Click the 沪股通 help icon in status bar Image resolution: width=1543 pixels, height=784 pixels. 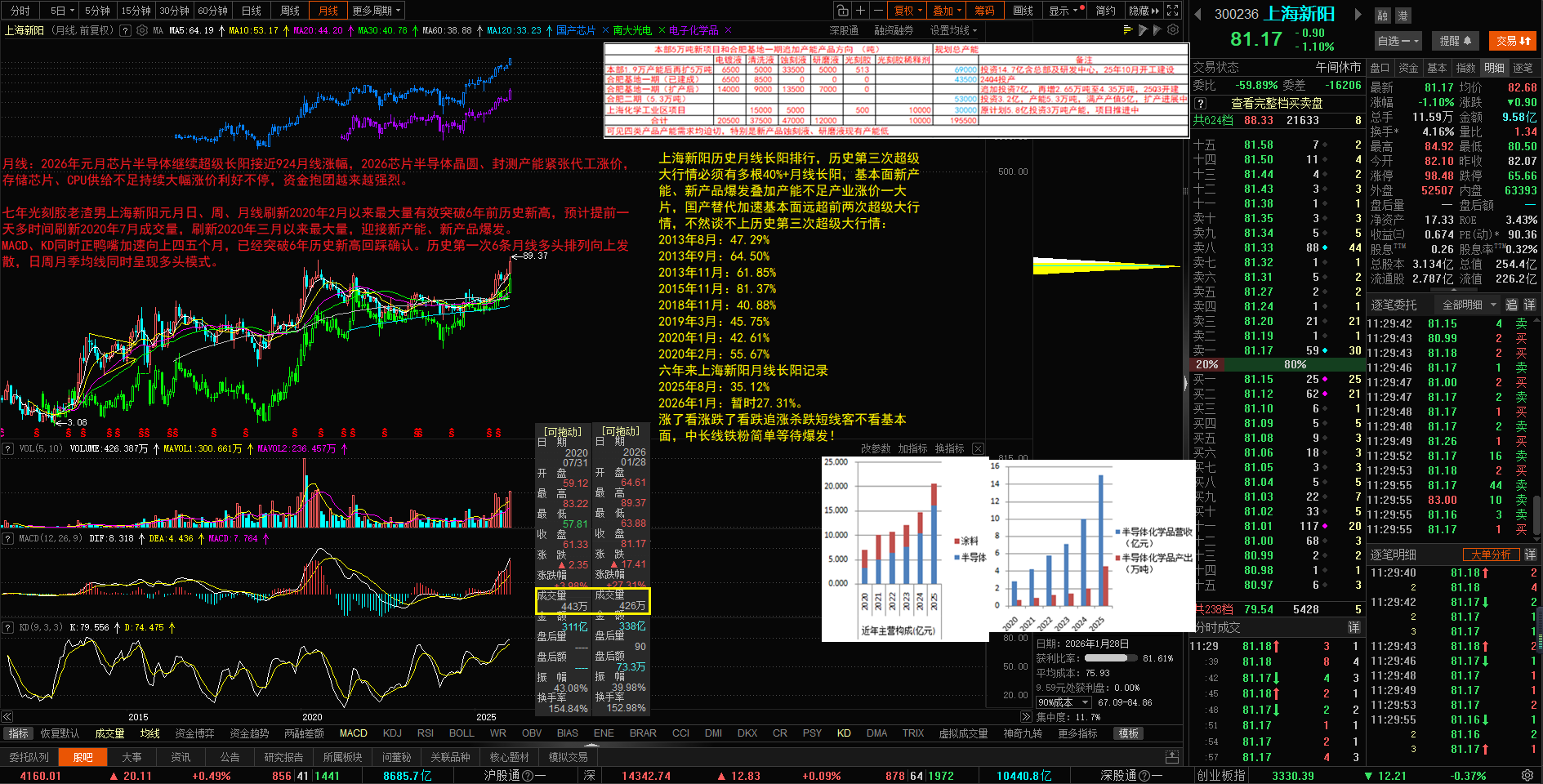pyautogui.click(x=527, y=776)
